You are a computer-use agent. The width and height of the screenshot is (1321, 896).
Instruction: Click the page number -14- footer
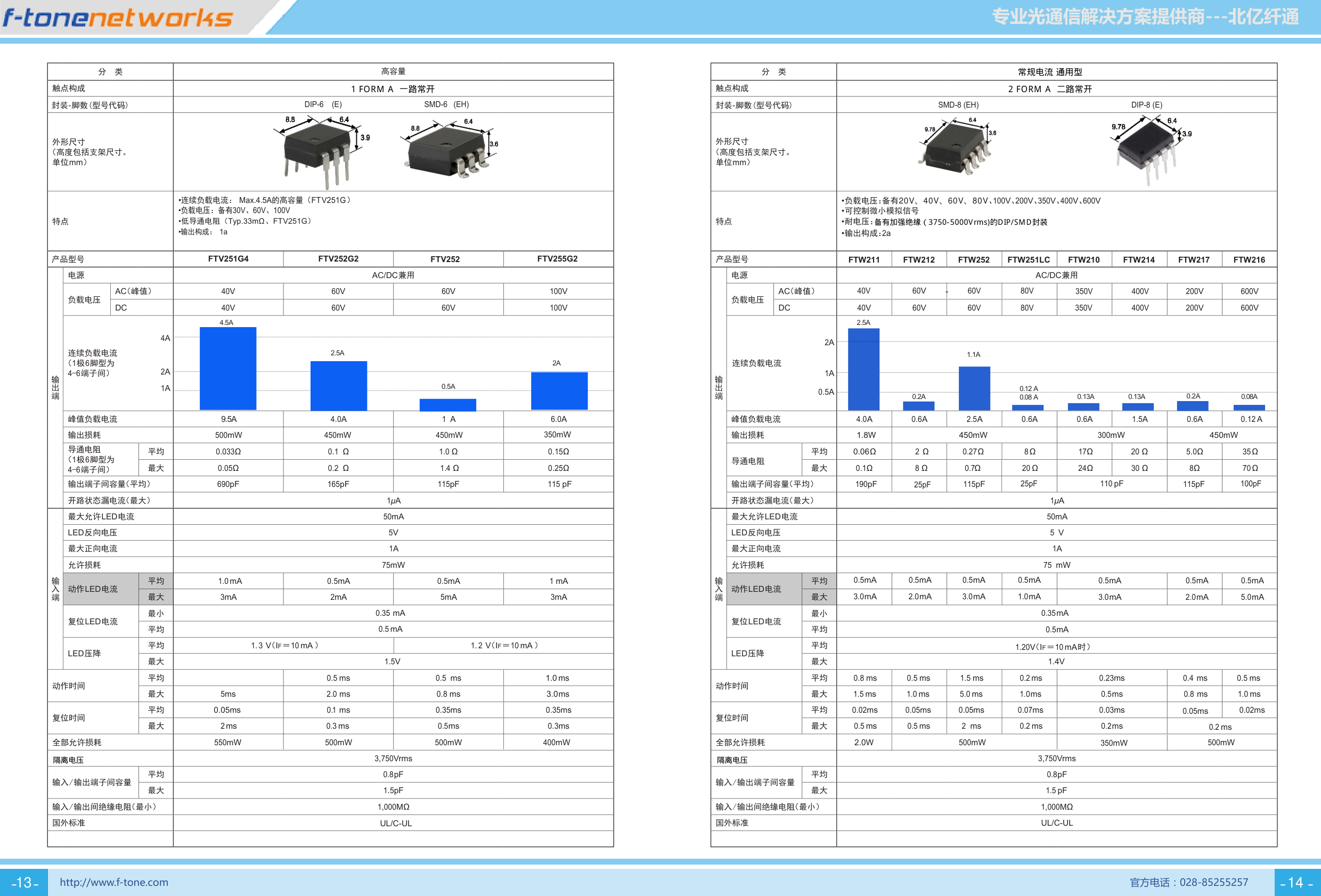pos(1296,882)
